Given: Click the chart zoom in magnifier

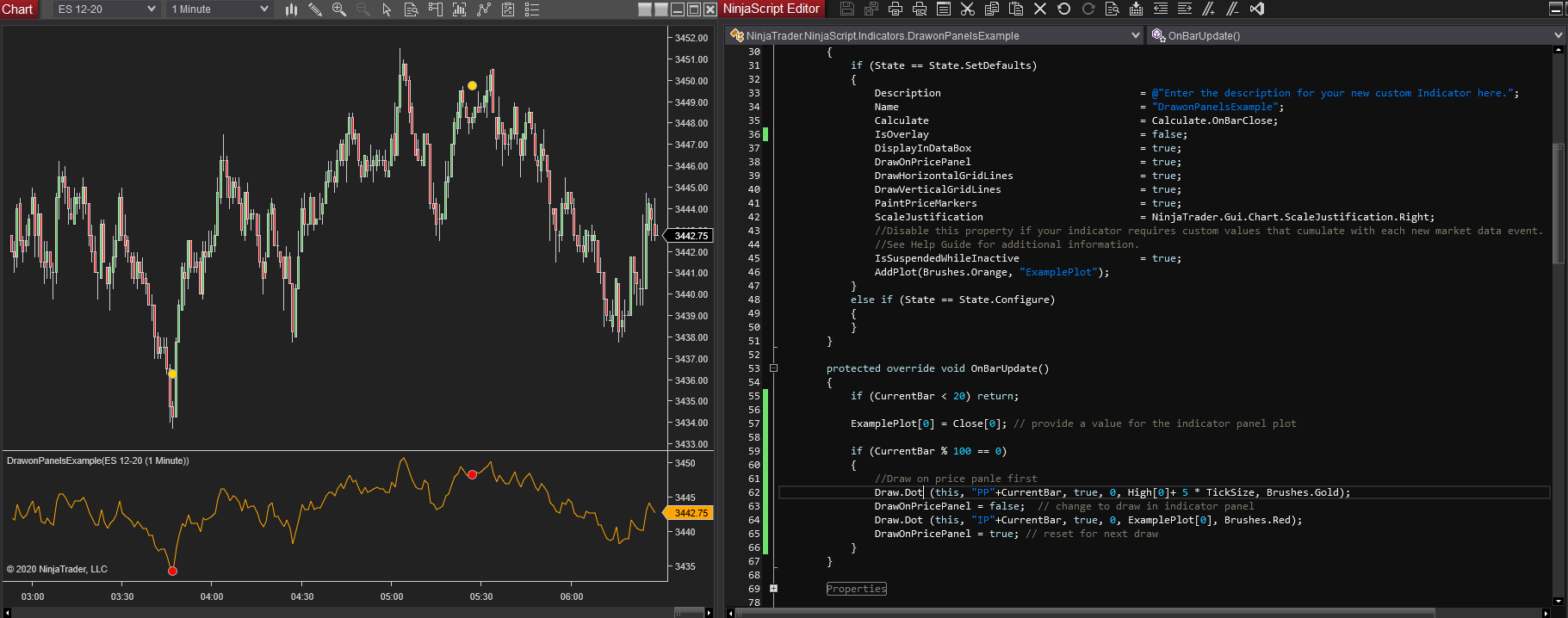Looking at the screenshot, I should pos(338,9).
